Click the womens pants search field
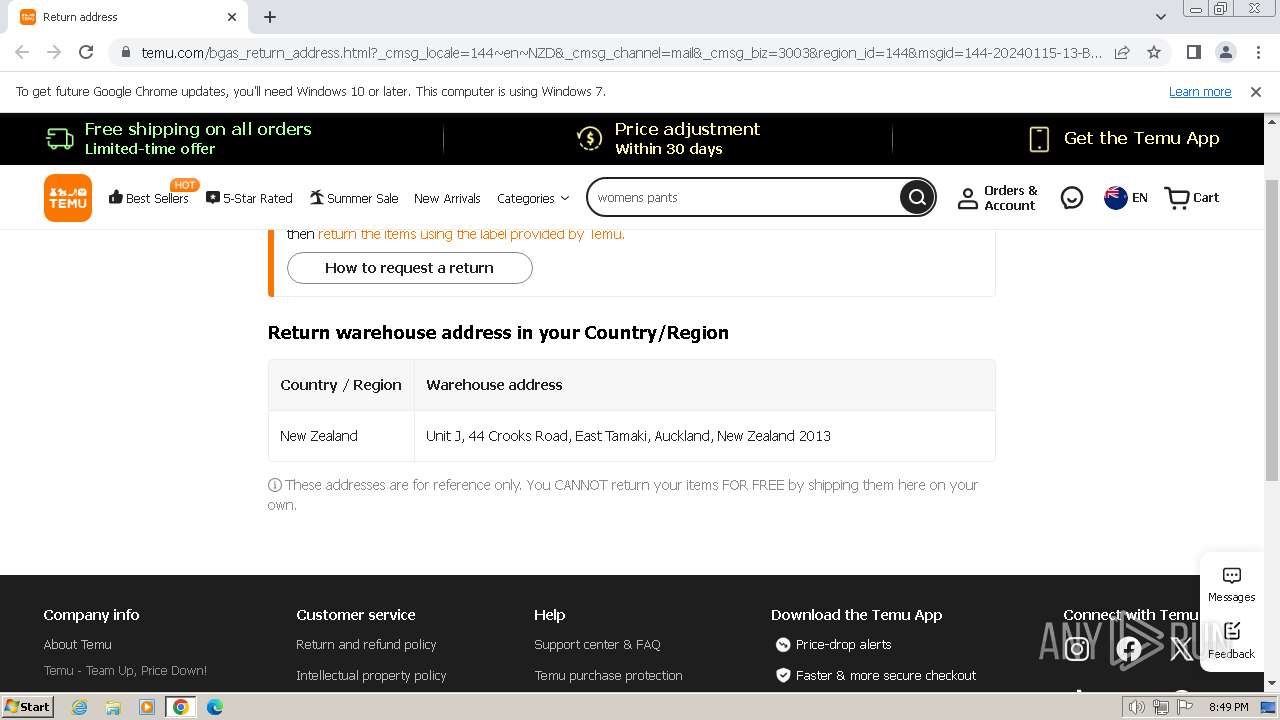 point(745,198)
